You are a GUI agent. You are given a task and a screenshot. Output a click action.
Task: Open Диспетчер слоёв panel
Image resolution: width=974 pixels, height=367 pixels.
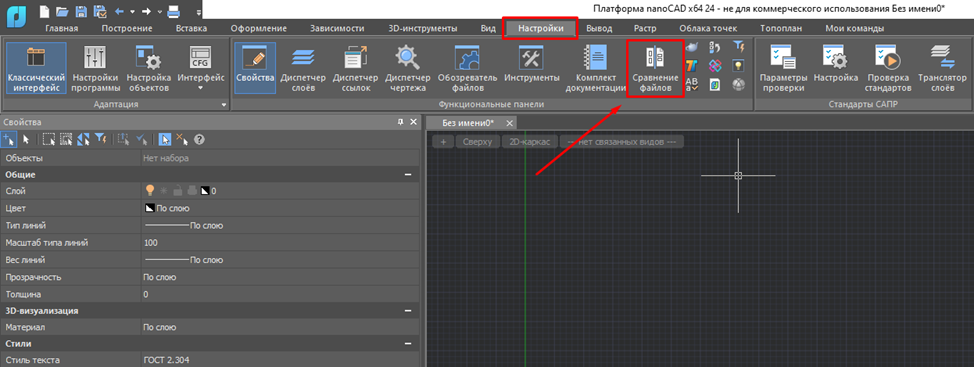click(x=303, y=68)
